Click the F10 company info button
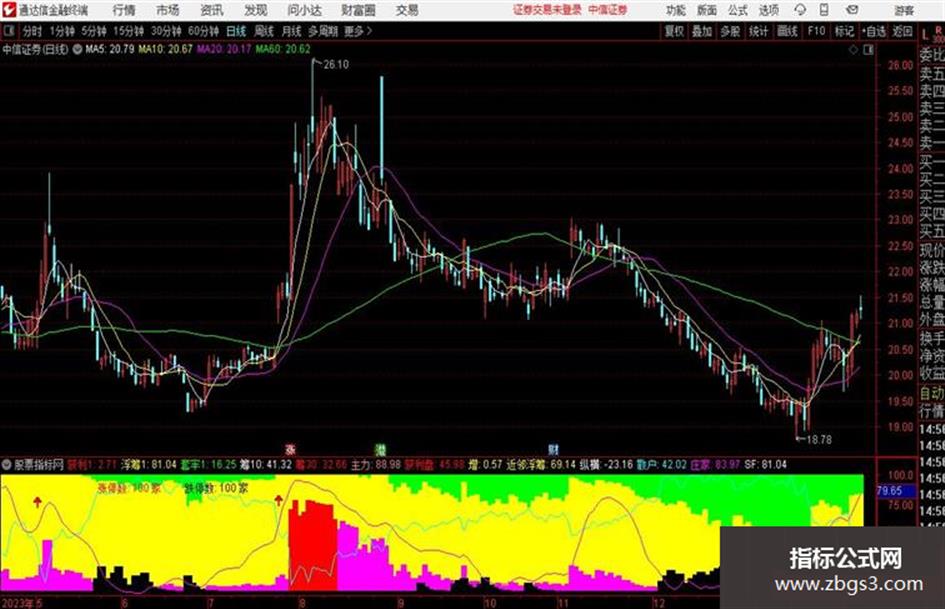 [x=817, y=31]
